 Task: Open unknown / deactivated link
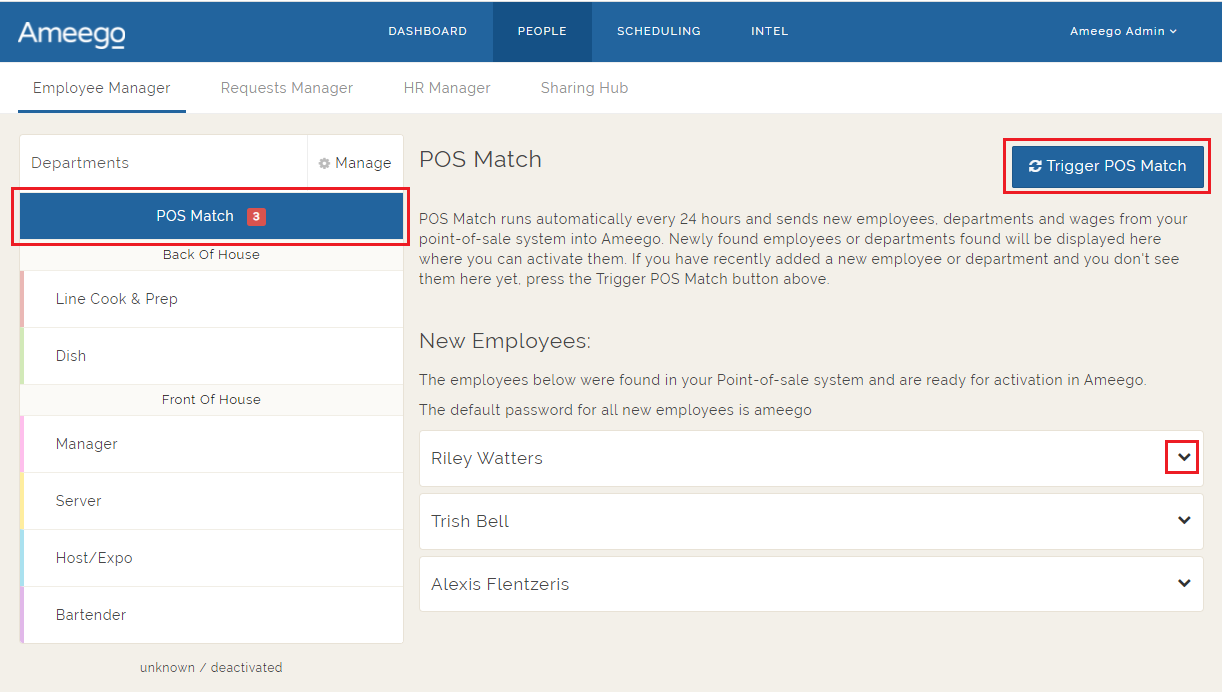click(x=211, y=667)
